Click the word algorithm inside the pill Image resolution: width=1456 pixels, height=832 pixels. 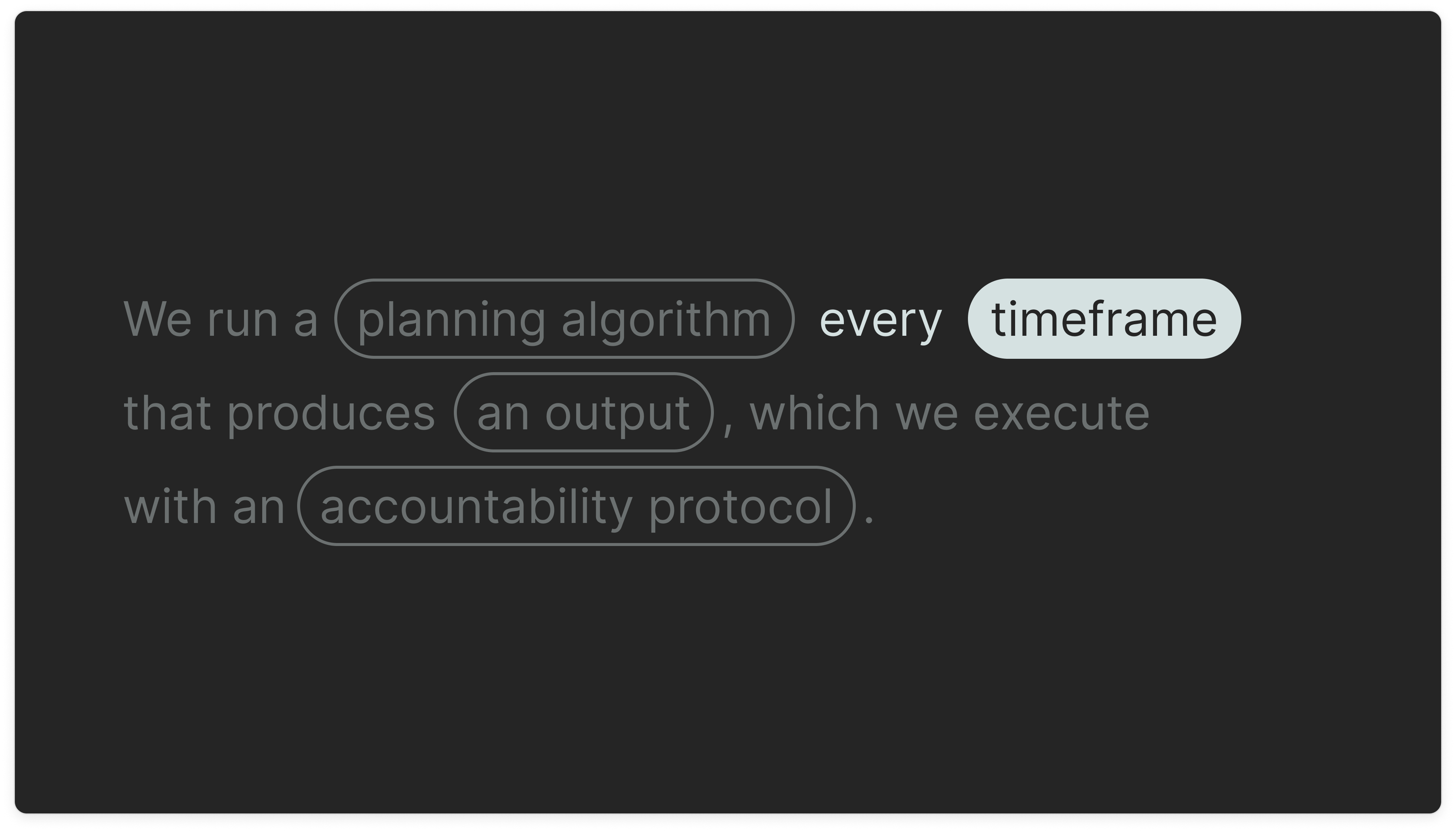click(666, 321)
